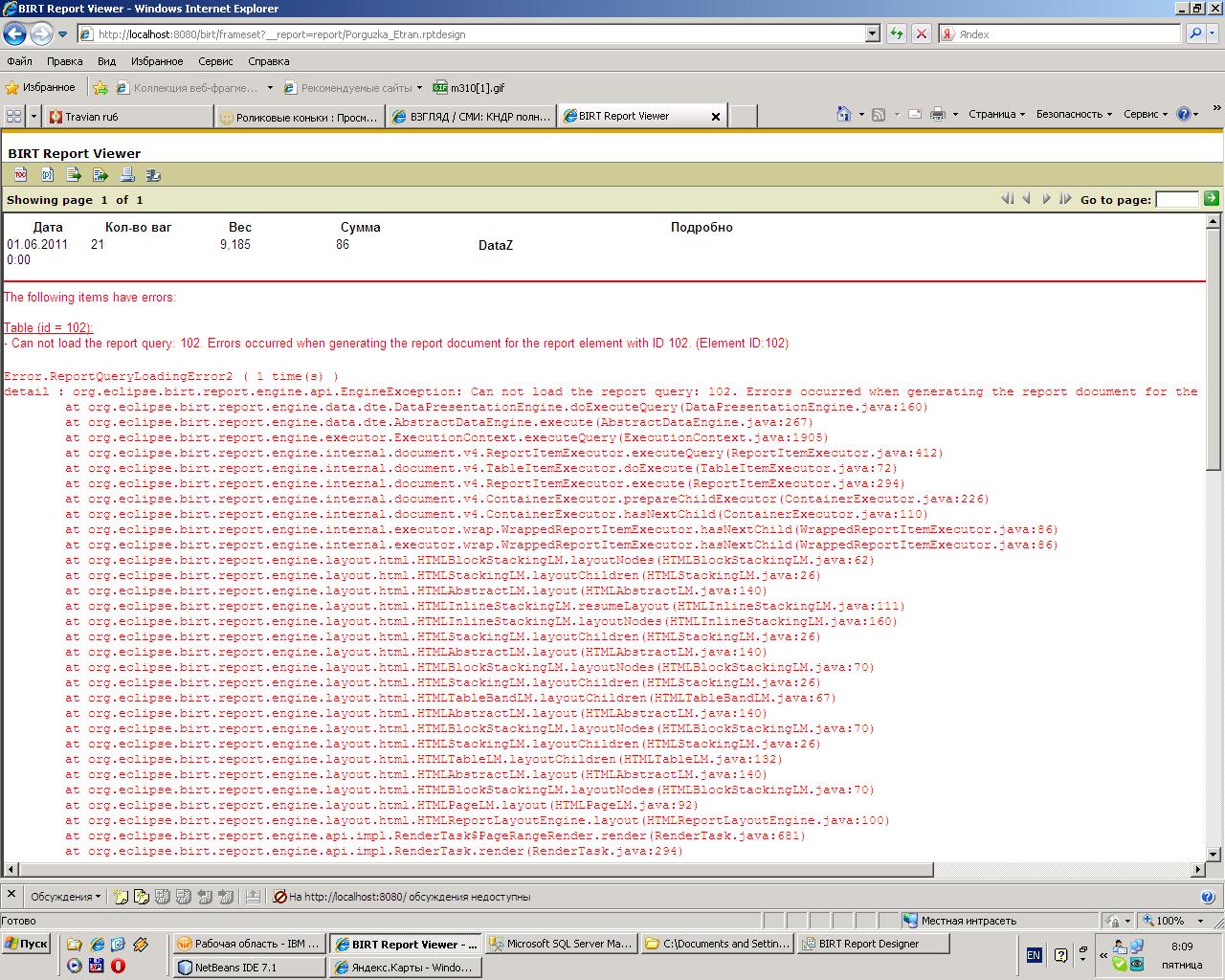Go to the previous report page
Viewport: 1225px width, 980px height.
click(x=1026, y=198)
